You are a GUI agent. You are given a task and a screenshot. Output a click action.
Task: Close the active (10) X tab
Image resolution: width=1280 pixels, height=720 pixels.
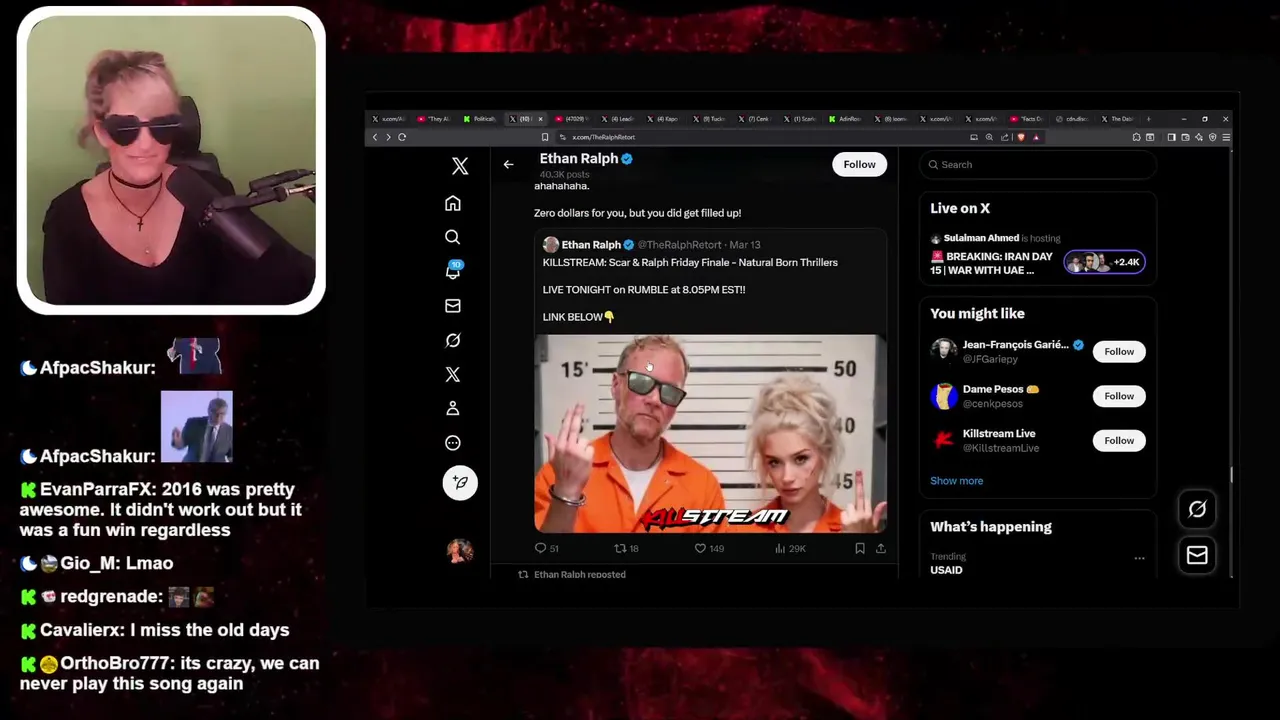541,119
